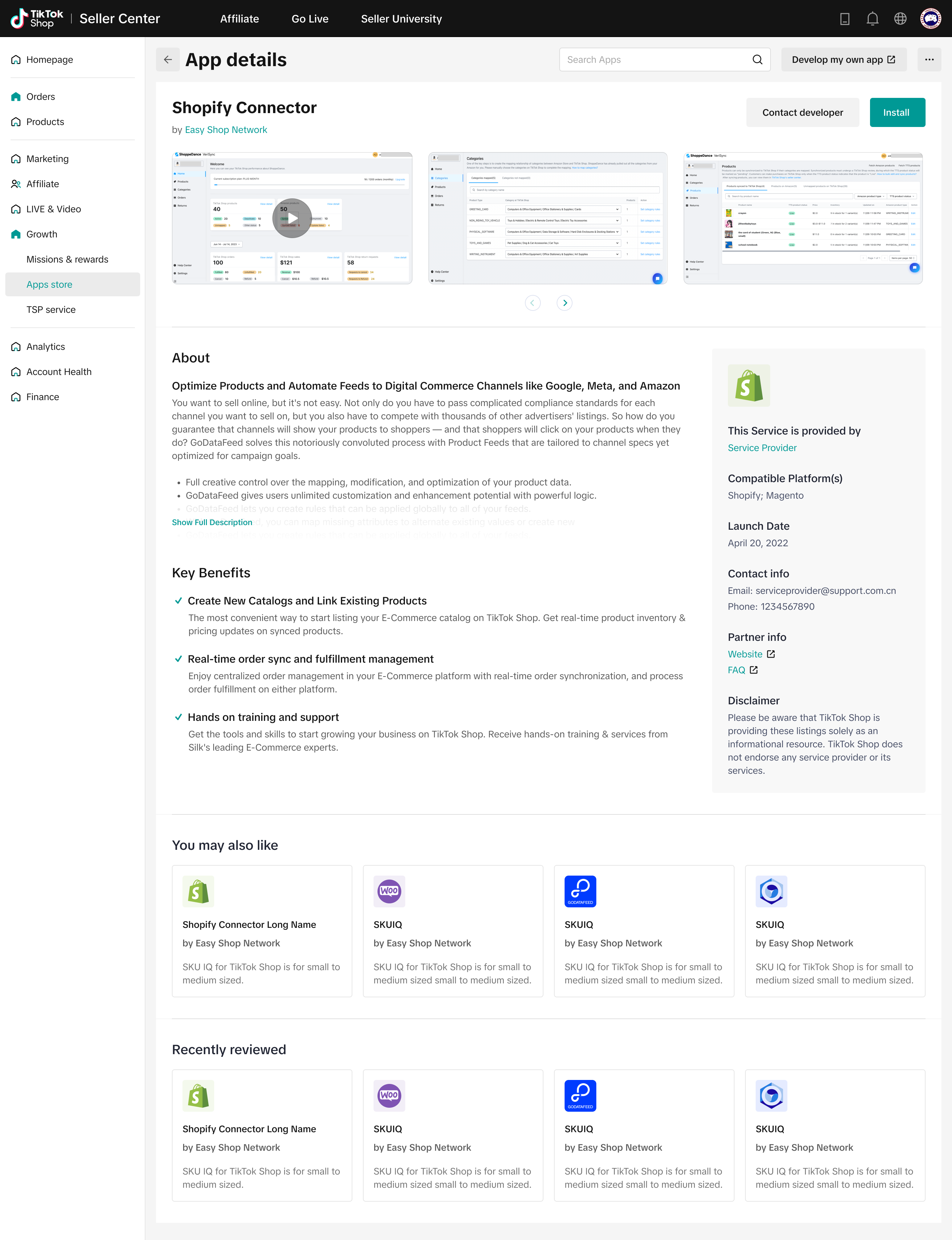Click the back arrow beside App details
Viewport: 952px width, 1240px height.
[168, 60]
